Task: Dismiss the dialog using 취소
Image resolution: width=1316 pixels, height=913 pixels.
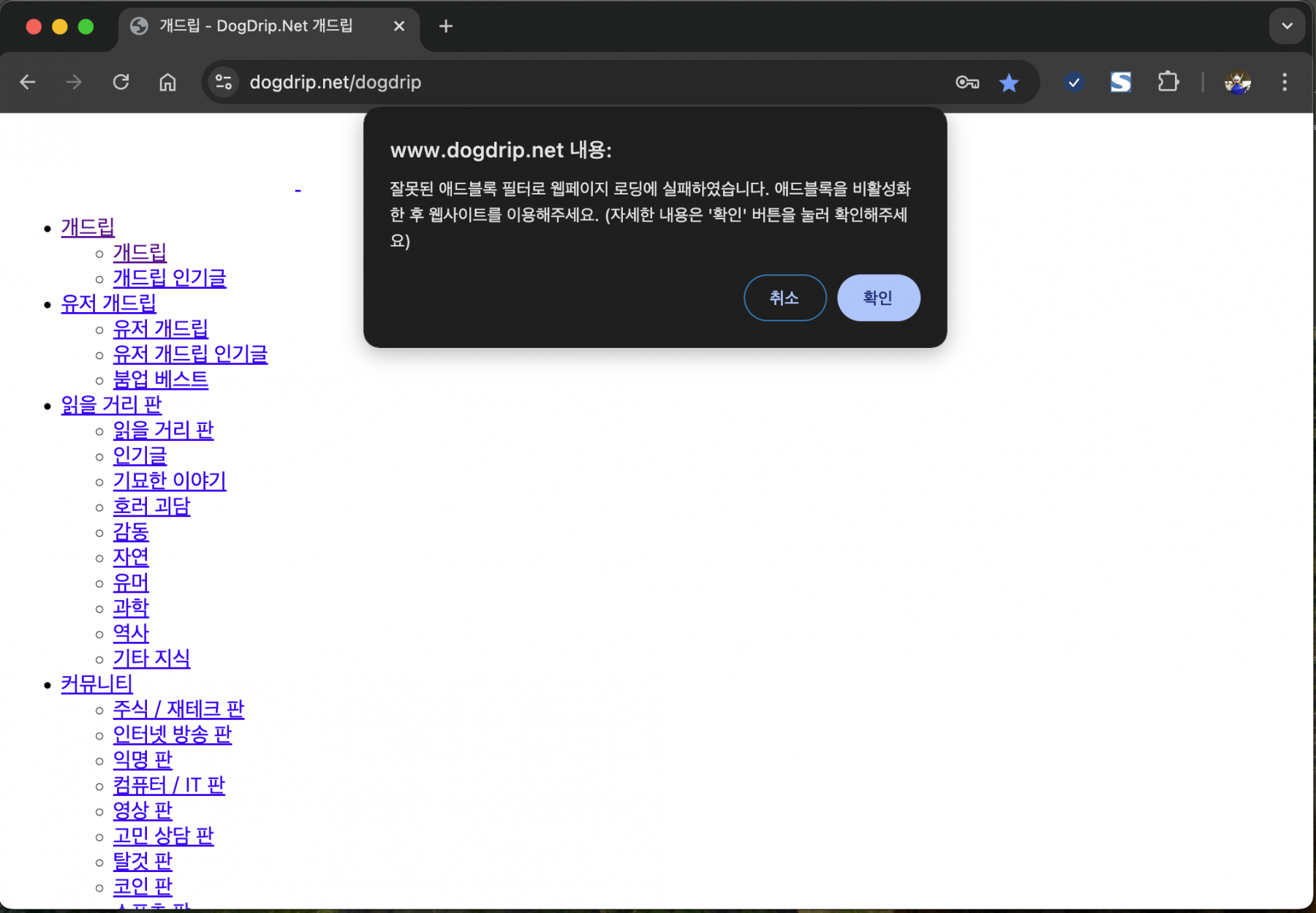Action: pos(784,298)
